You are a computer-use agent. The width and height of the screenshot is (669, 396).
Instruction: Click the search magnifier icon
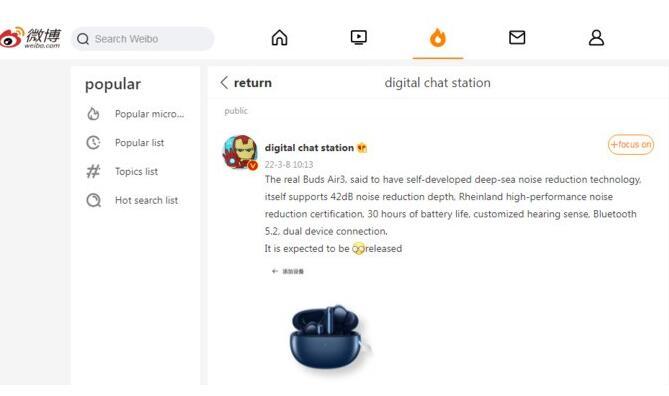coord(83,39)
